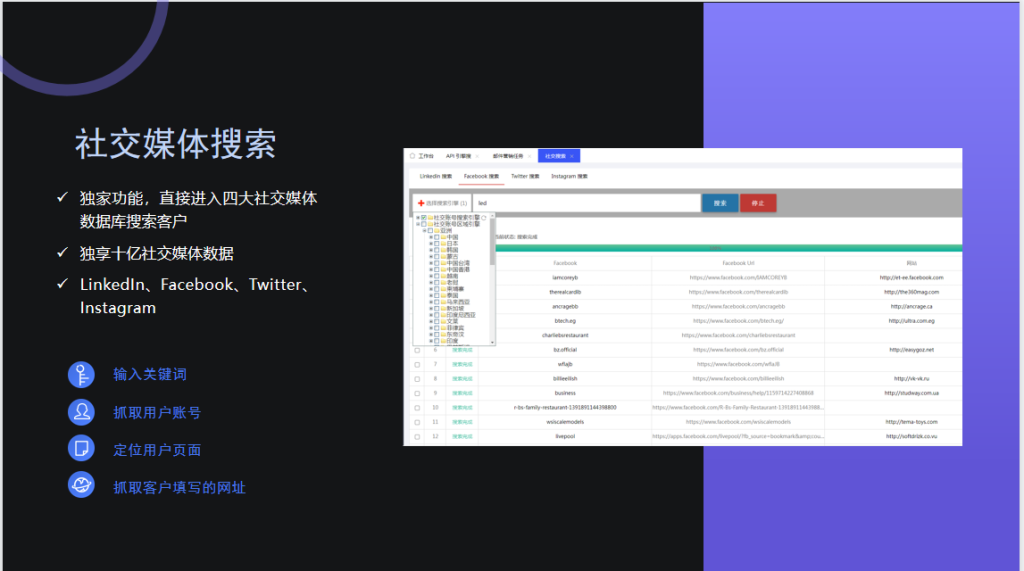Click the 工作台 home icon
Viewport: 1024px width, 571px height.
coord(412,156)
